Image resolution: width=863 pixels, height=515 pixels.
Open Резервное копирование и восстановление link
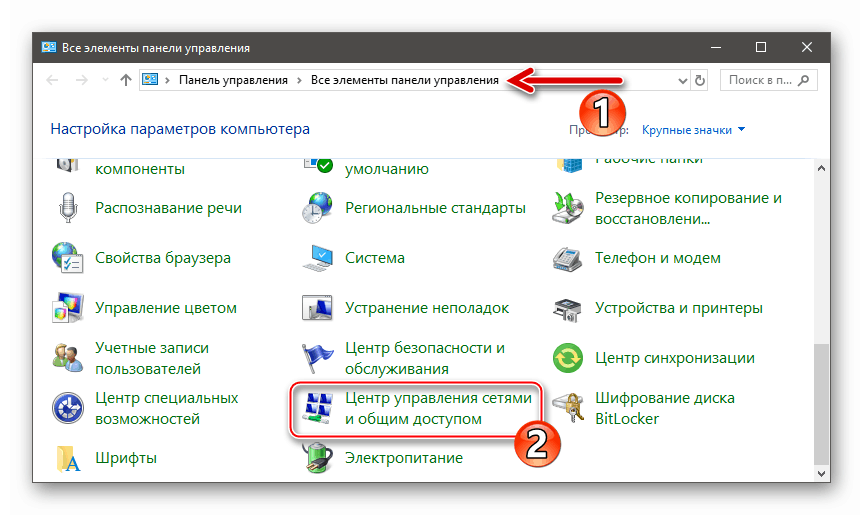click(689, 208)
